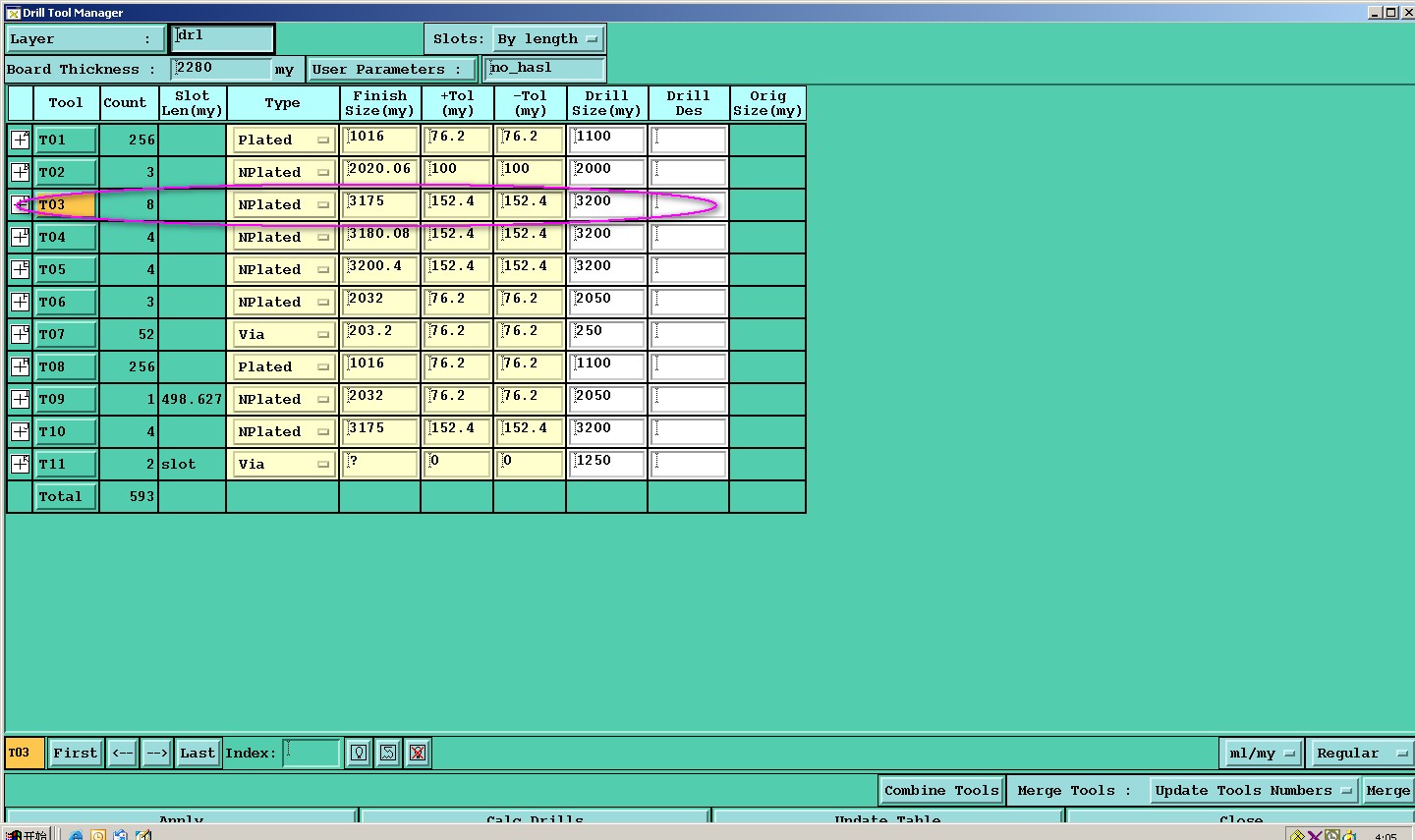Open the ml/my units dropdown
The height and width of the screenshot is (840, 1415).
coord(1262,753)
